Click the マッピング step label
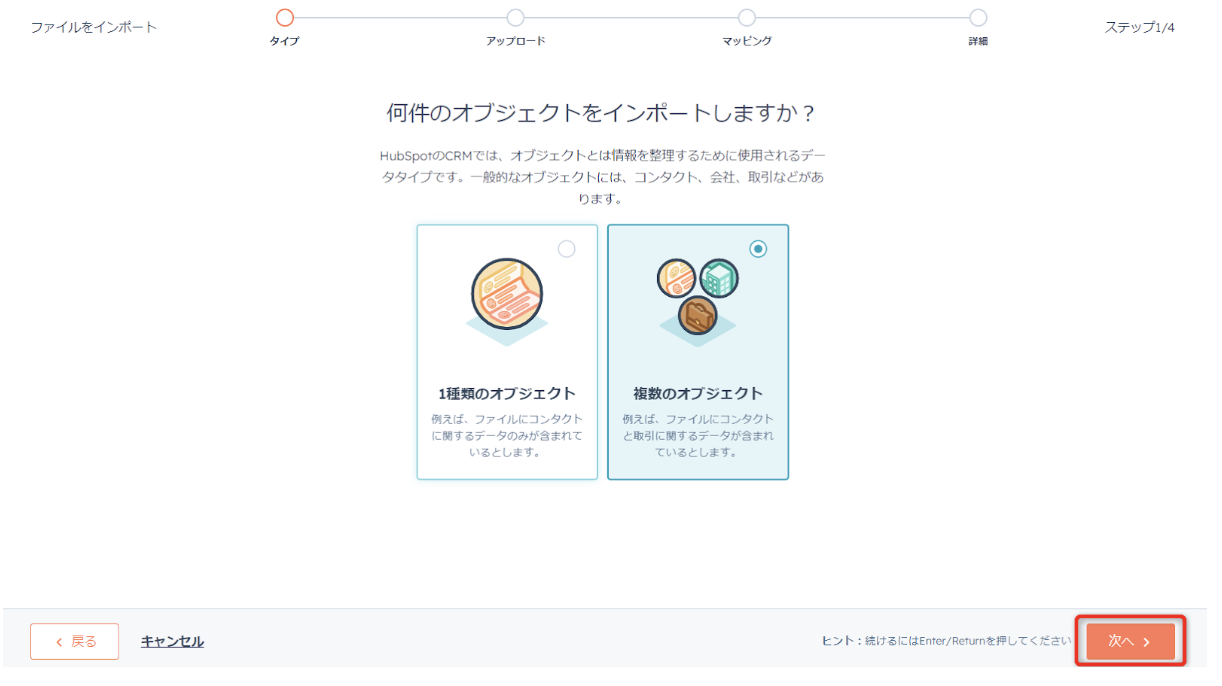 tap(747, 41)
